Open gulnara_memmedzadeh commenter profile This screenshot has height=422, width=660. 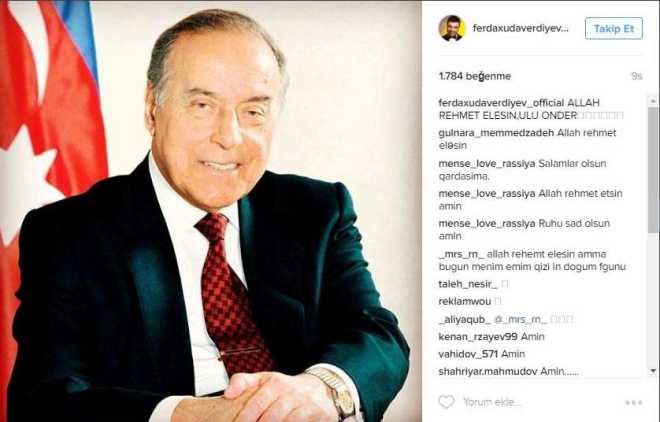tap(496, 133)
